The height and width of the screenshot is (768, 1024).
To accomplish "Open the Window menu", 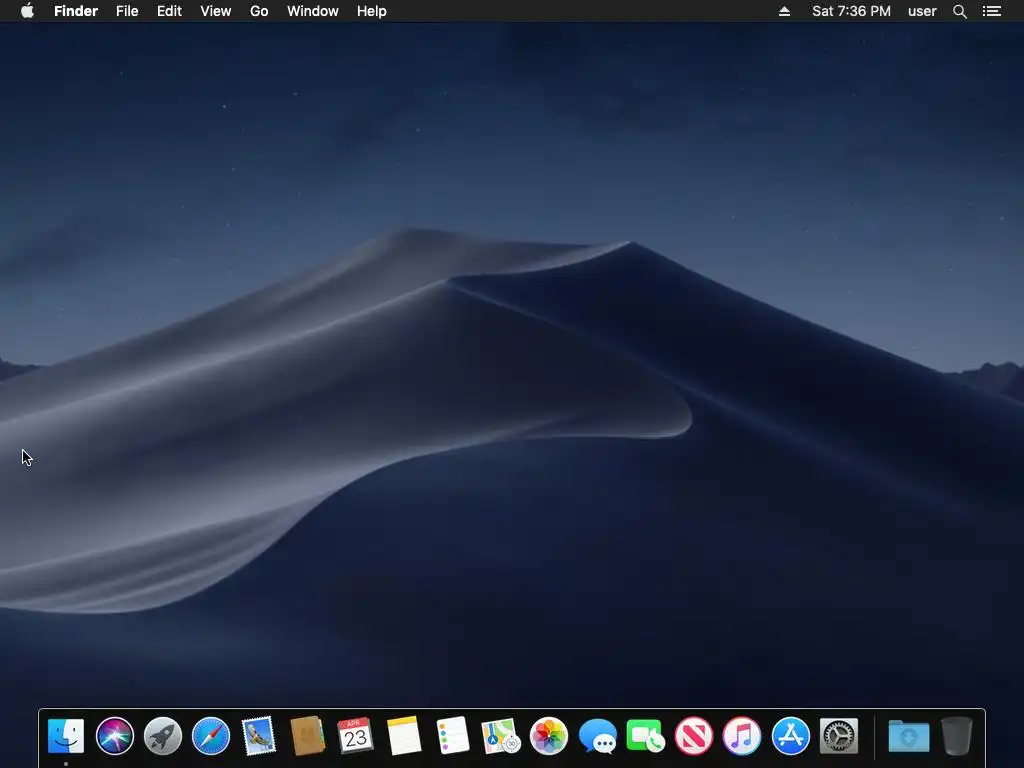I will pyautogui.click(x=313, y=11).
